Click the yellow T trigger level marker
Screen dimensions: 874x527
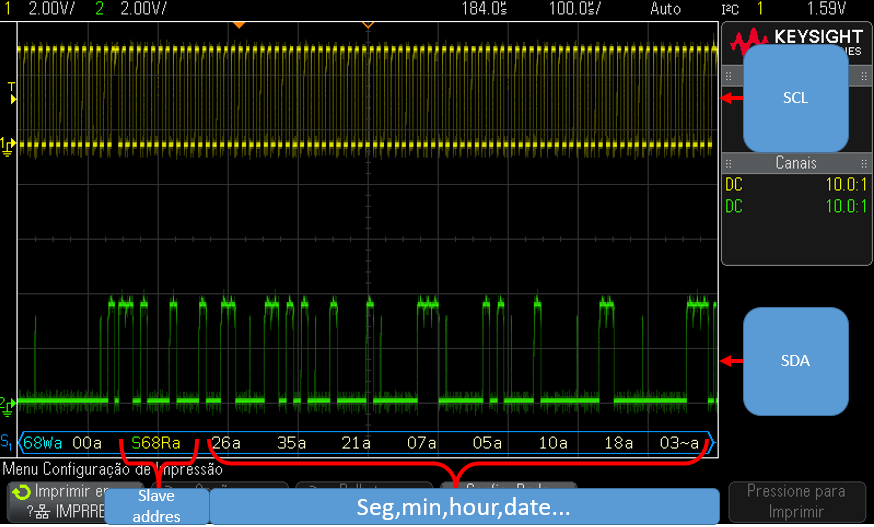pos(12,93)
